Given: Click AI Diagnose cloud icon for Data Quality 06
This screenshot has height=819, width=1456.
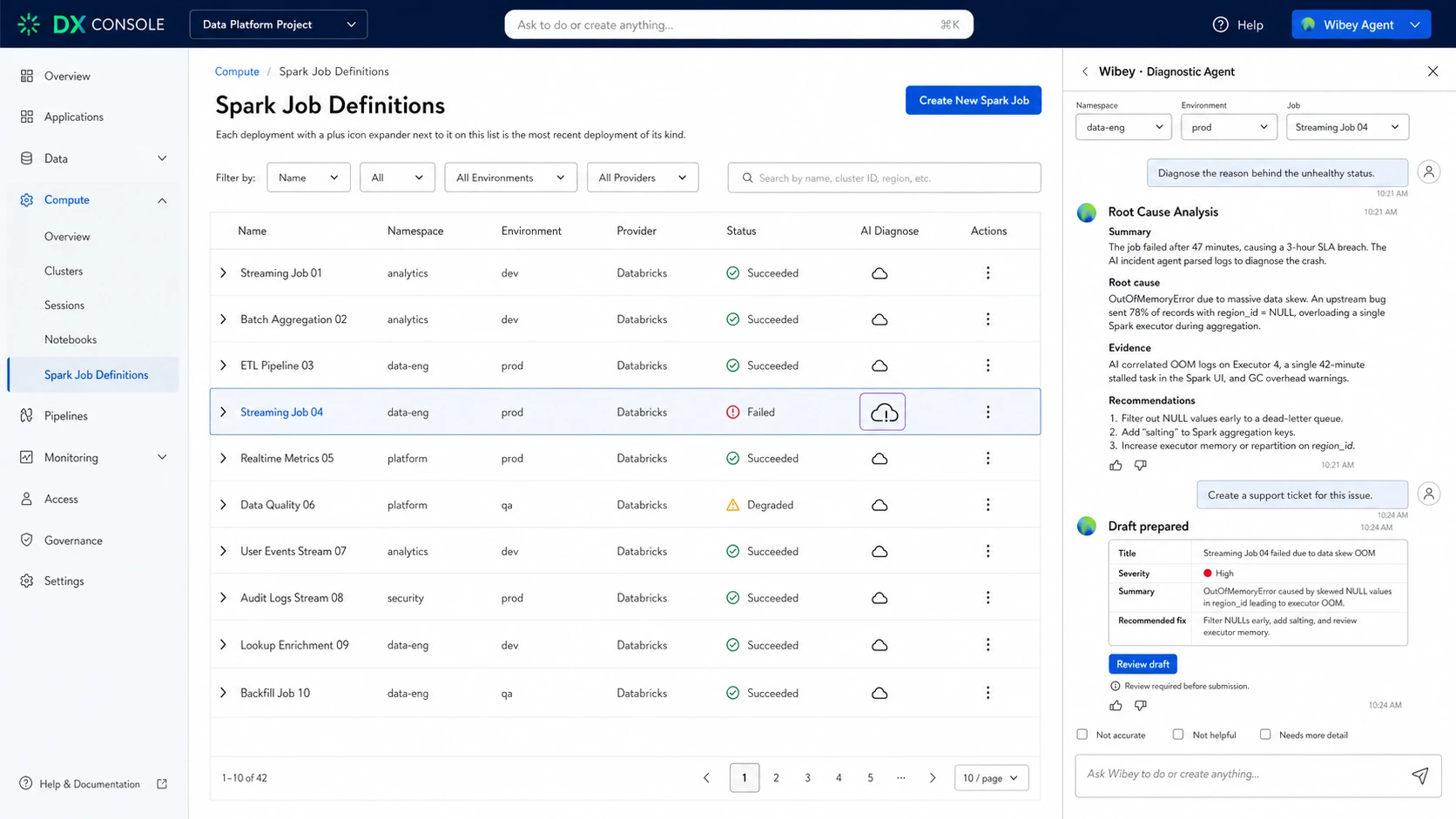Looking at the screenshot, I should pos(880,505).
